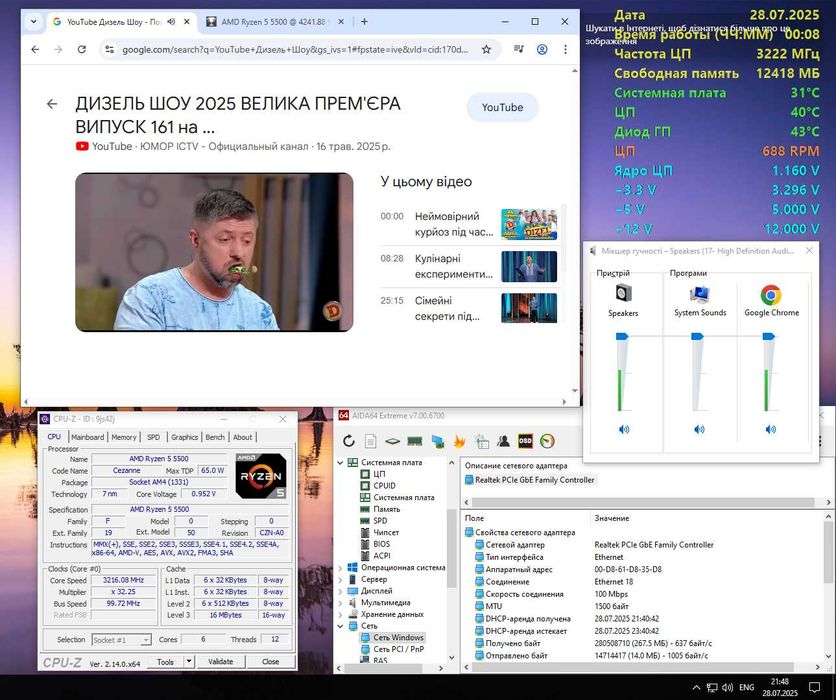Jump to 08:28 Кулінарні експерименти chapter

coord(468,267)
